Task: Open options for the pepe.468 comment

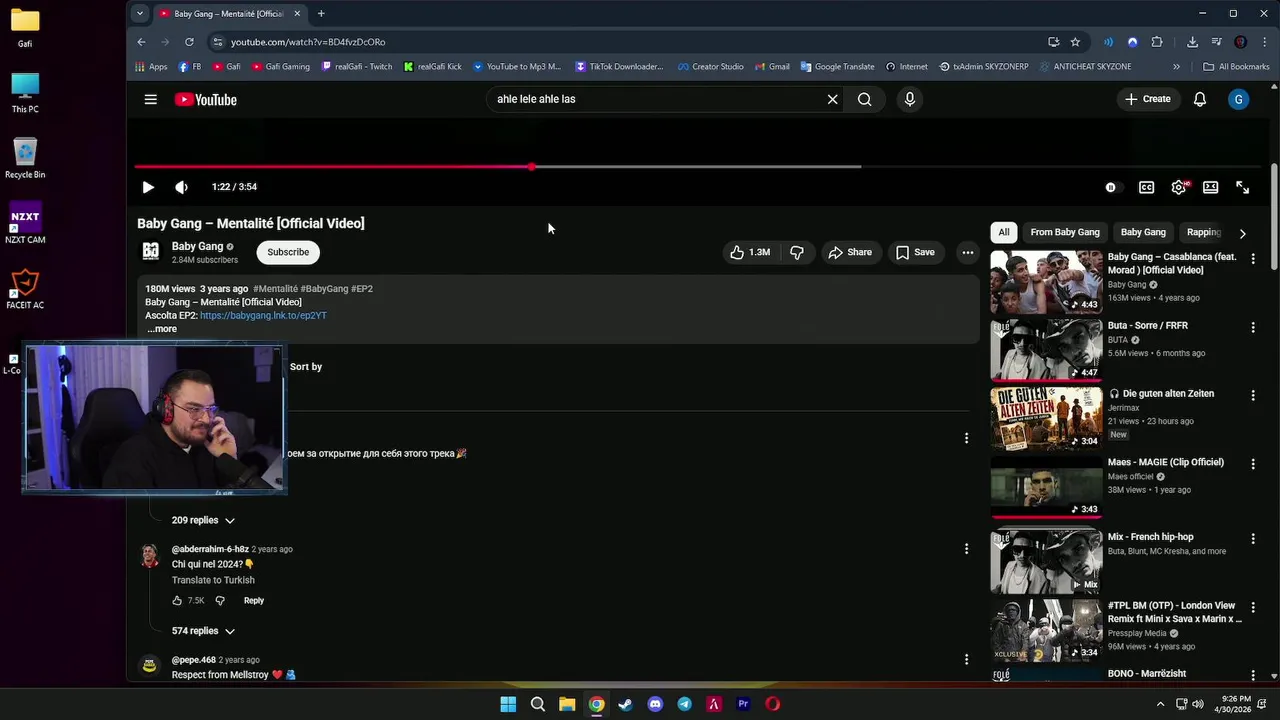Action: coord(966,659)
